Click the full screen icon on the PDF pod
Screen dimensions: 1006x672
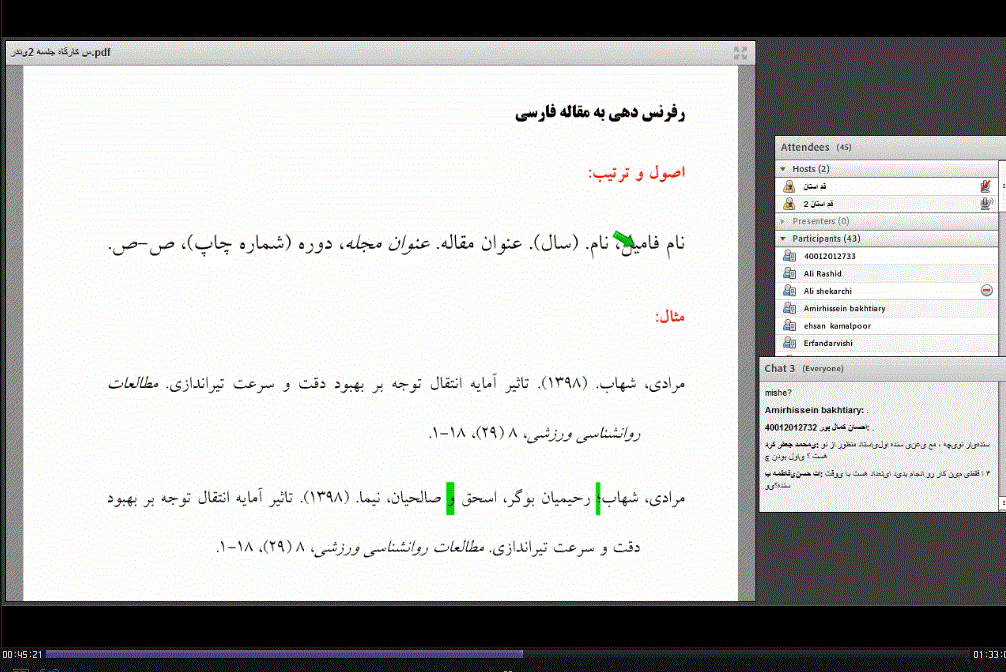tap(740, 52)
